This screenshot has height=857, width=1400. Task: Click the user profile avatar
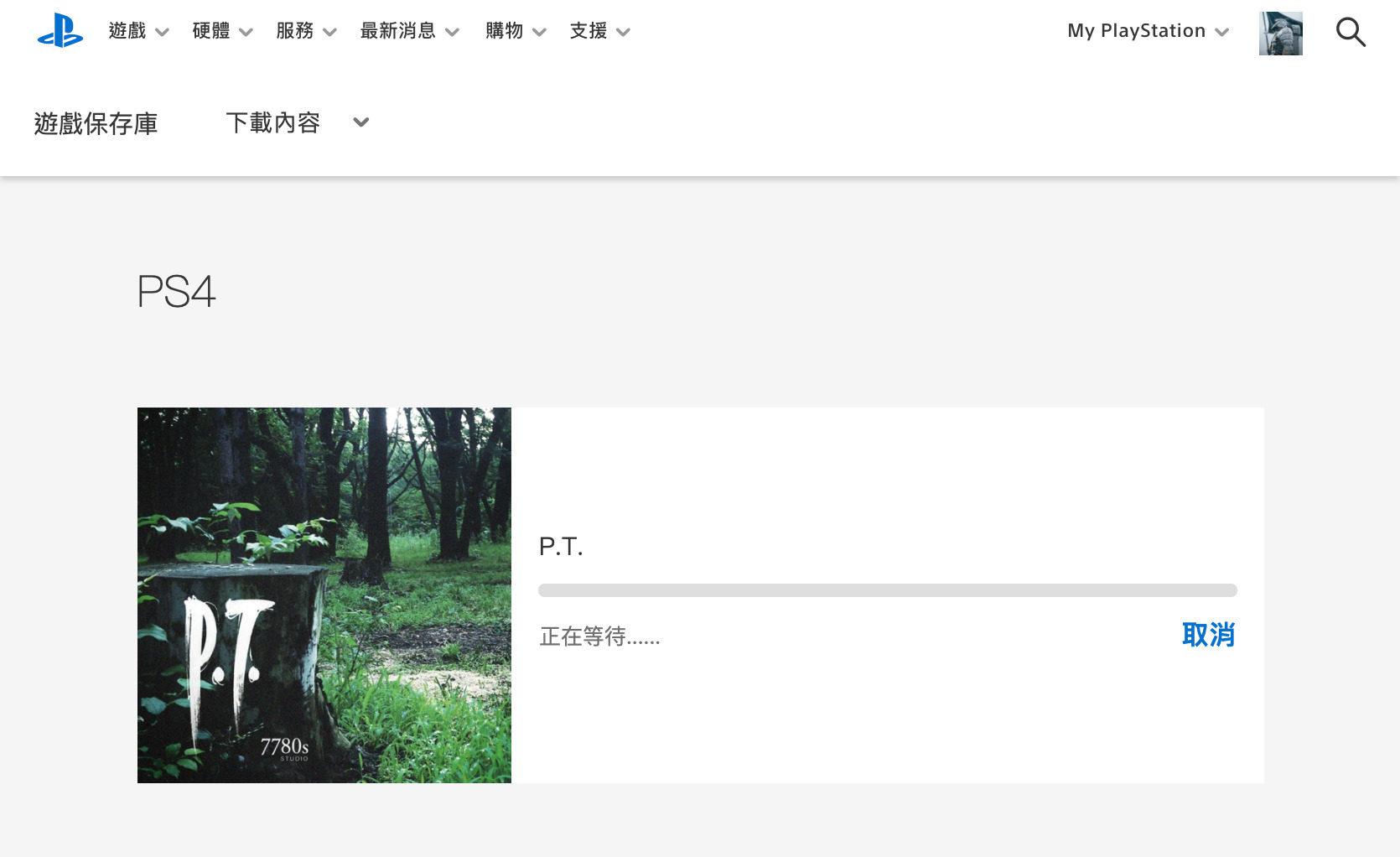[1281, 34]
